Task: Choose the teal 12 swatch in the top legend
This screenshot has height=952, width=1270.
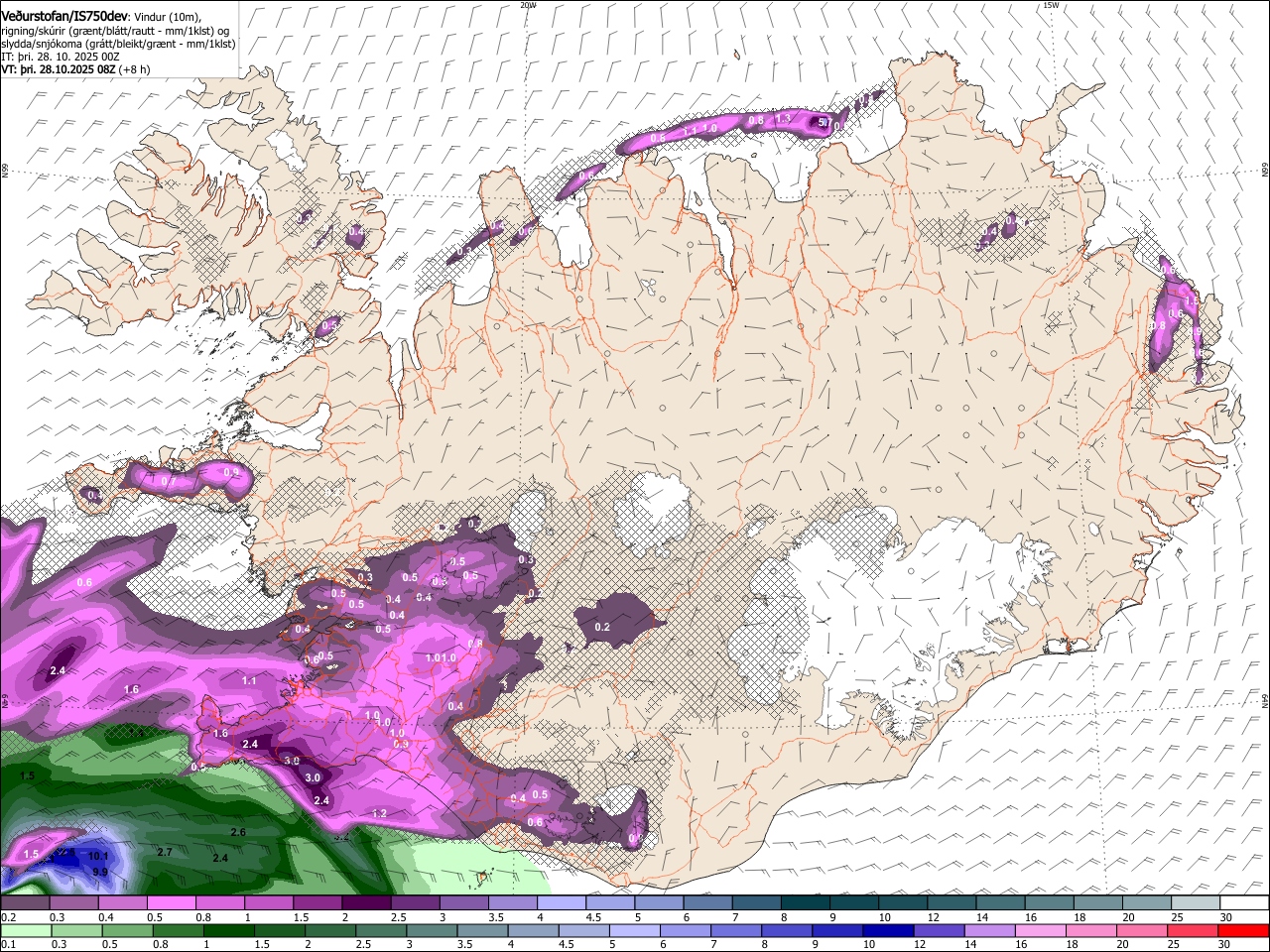Action: (x=951, y=903)
